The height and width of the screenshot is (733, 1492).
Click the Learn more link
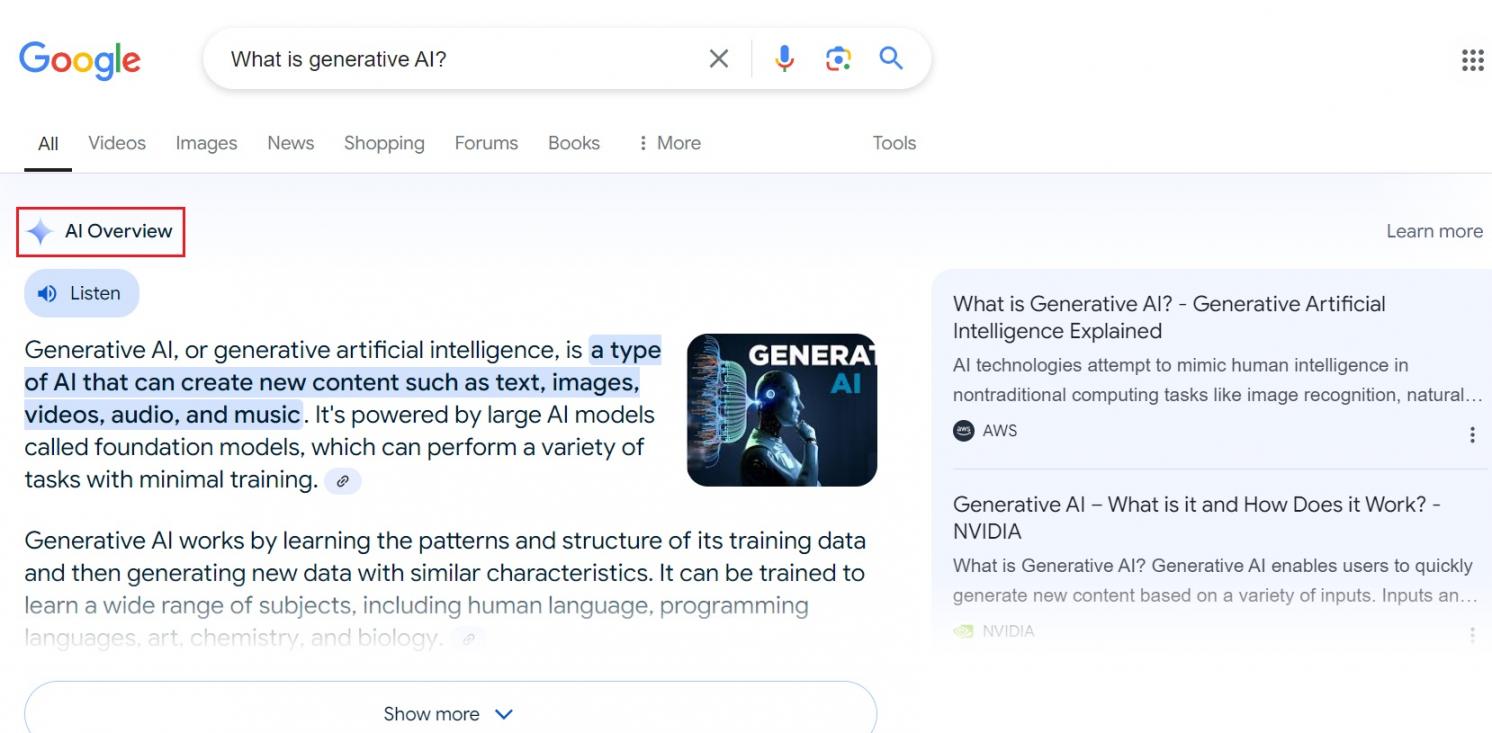click(x=1434, y=231)
